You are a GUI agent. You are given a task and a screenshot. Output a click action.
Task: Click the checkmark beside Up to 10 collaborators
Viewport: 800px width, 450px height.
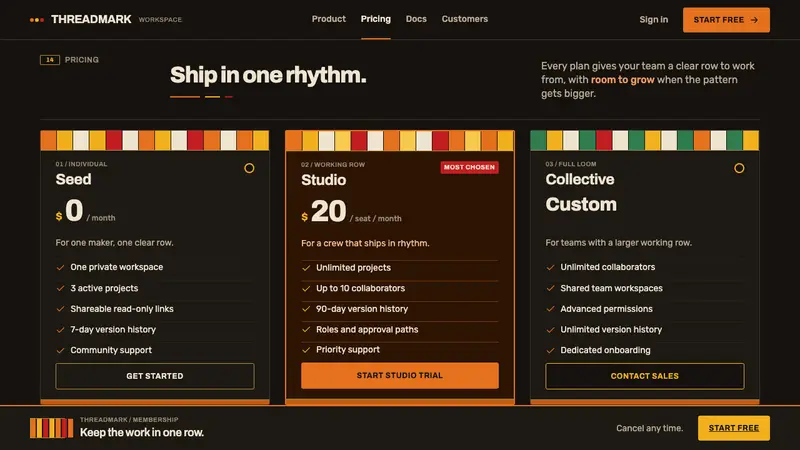tap(306, 288)
